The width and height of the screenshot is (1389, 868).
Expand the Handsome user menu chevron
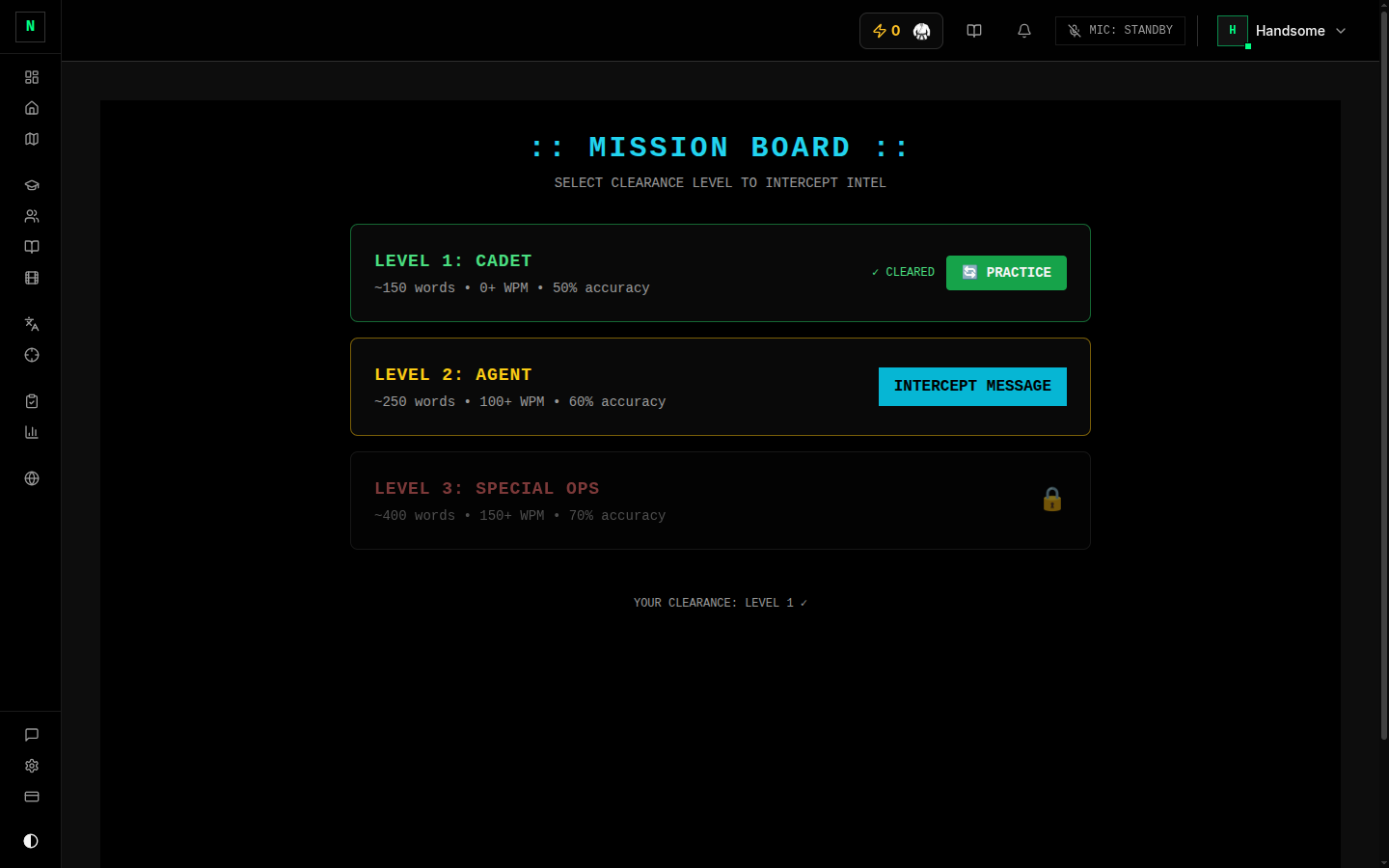(1341, 31)
